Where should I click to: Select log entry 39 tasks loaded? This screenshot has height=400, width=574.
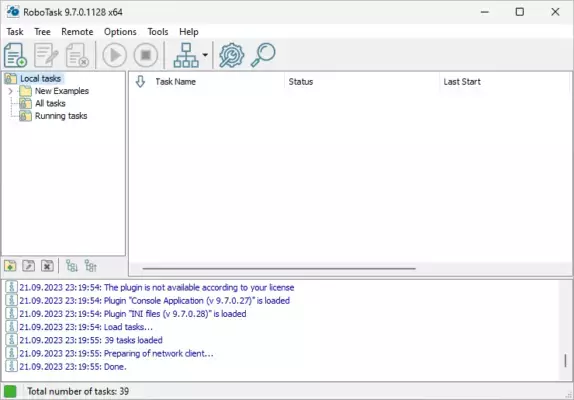91,340
